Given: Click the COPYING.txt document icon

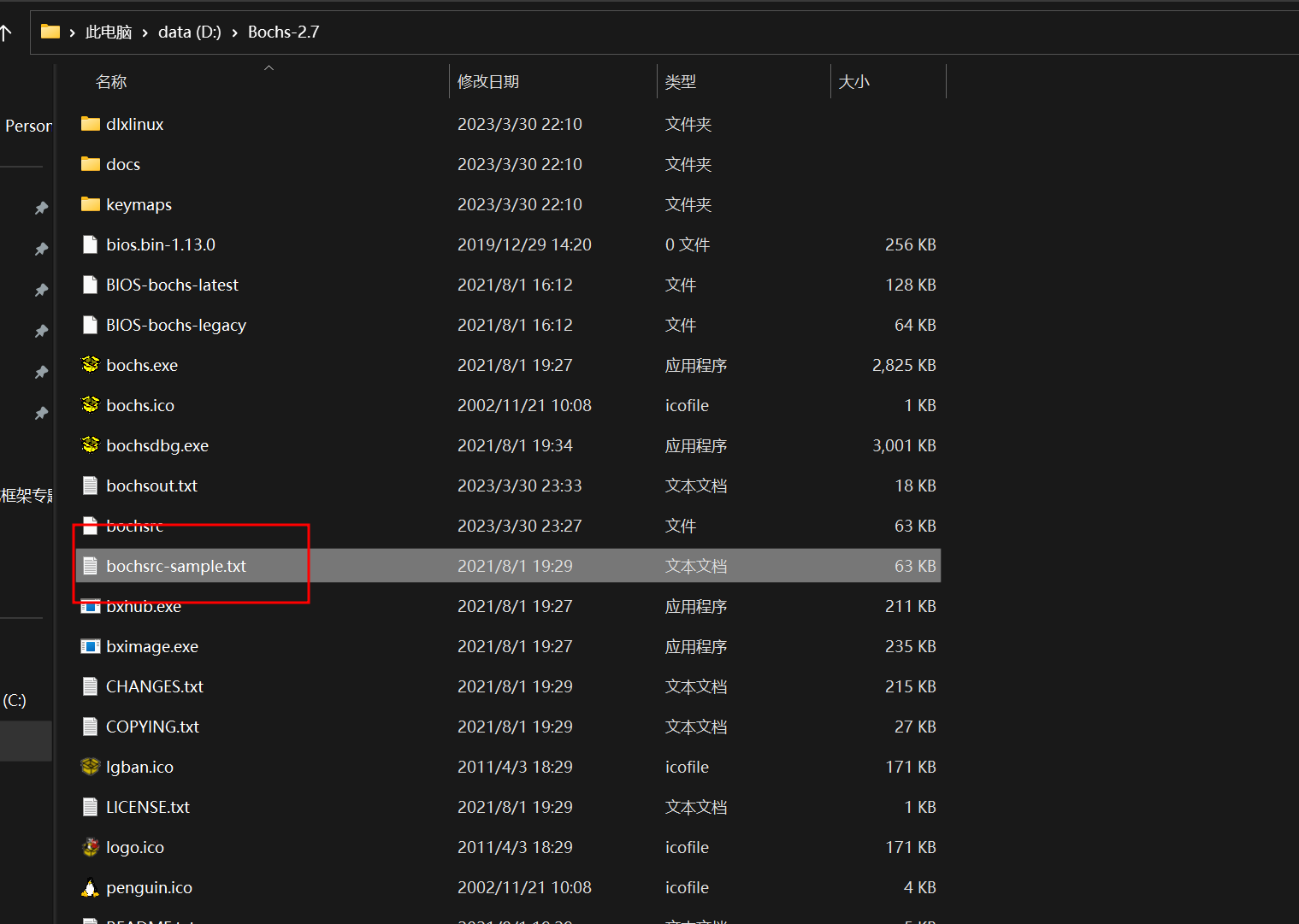Looking at the screenshot, I should 90,727.
